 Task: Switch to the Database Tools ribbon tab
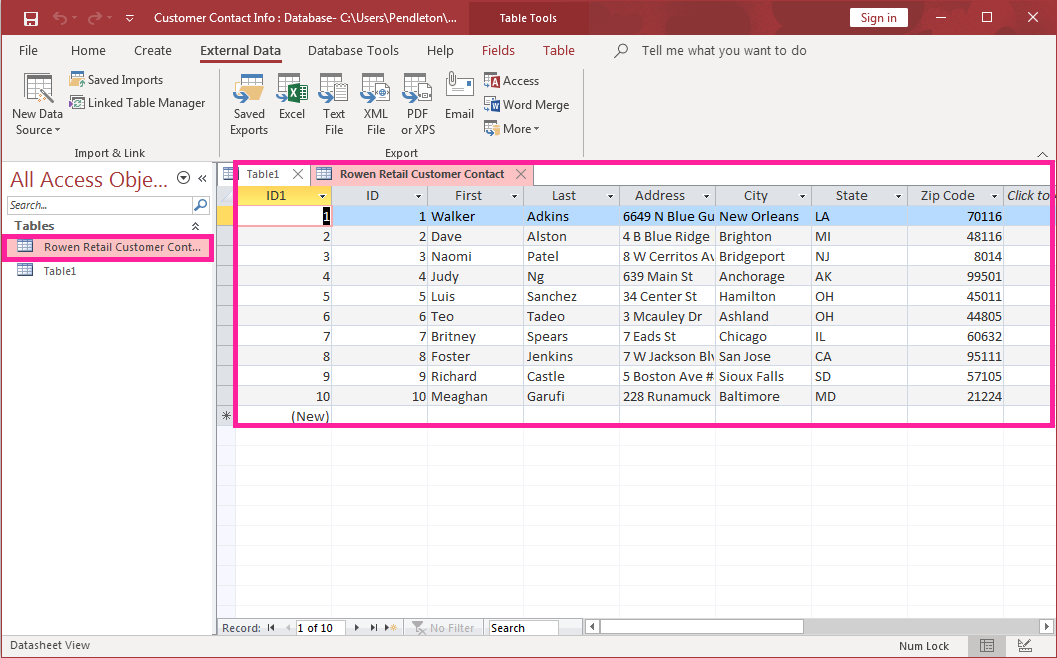(353, 50)
